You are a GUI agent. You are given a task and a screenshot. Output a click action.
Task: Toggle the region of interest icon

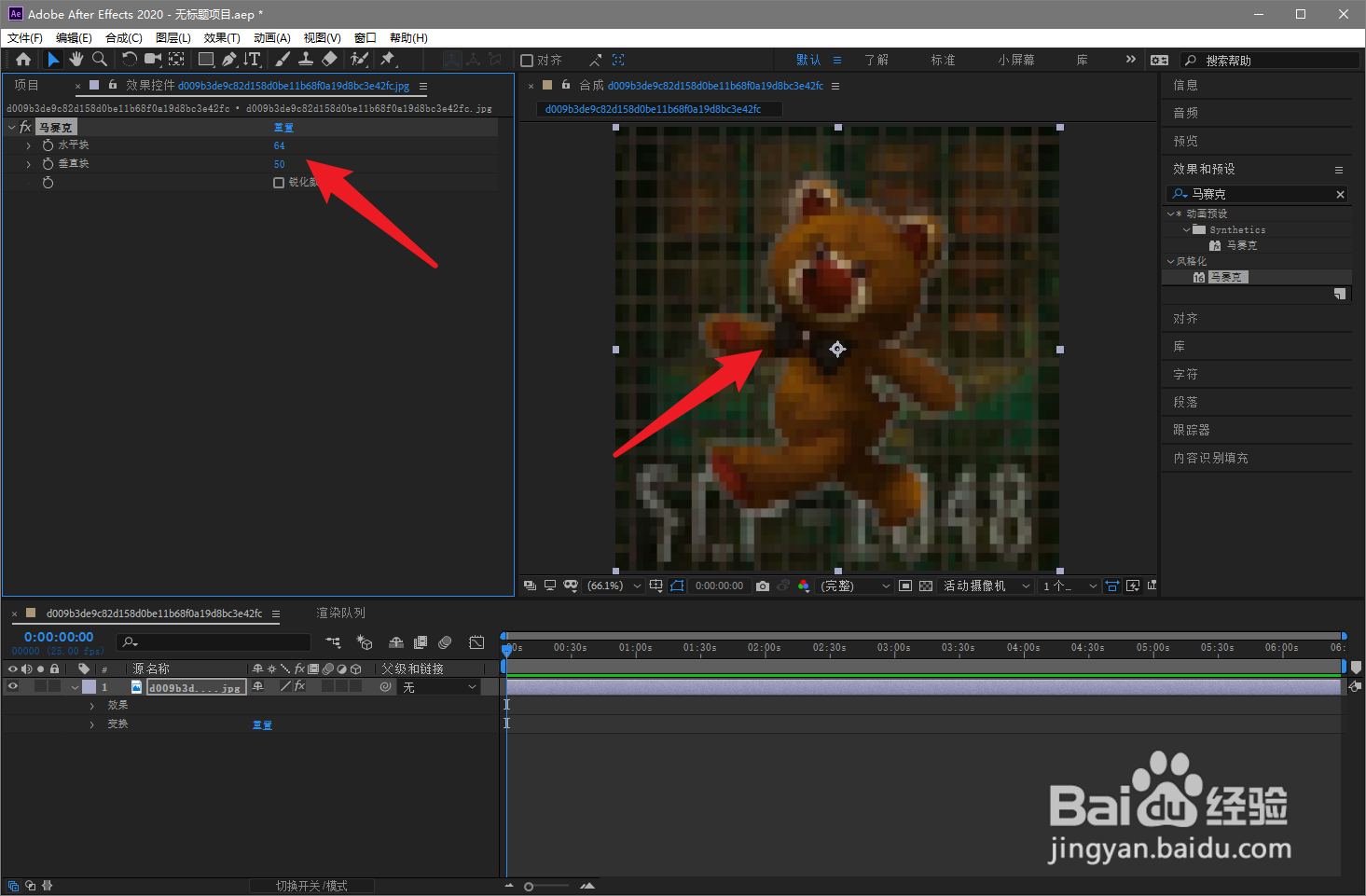904,586
